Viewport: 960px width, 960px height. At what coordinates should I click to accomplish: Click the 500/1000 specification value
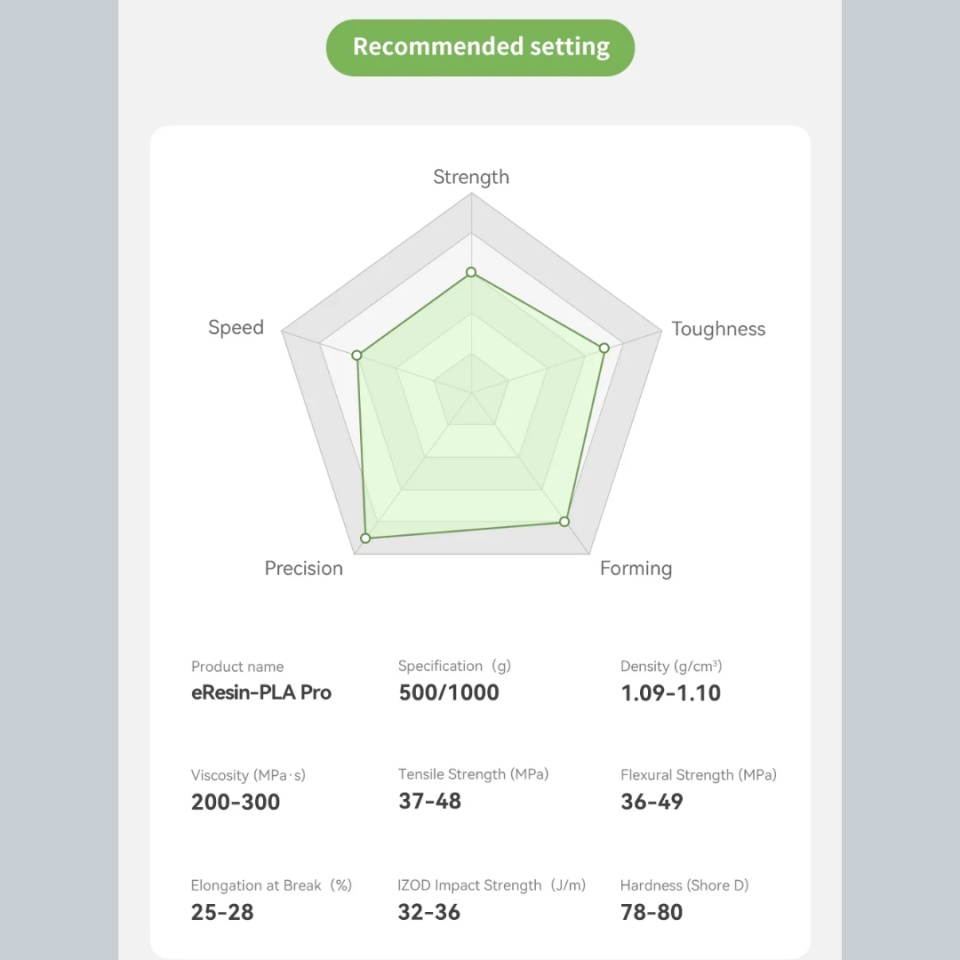[x=449, y=692]
